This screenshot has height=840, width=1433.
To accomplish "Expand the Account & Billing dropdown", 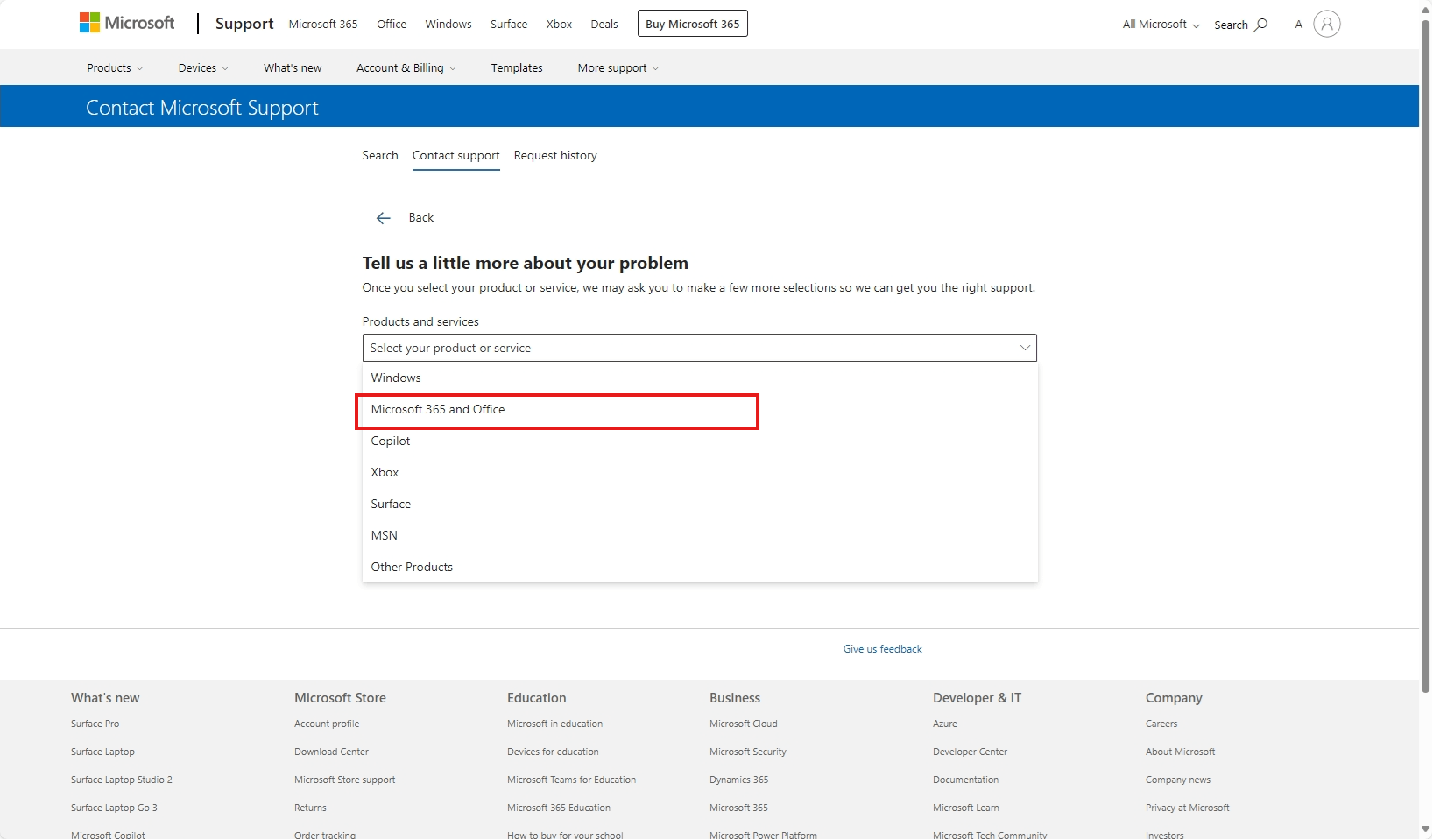I will (406, 67).
